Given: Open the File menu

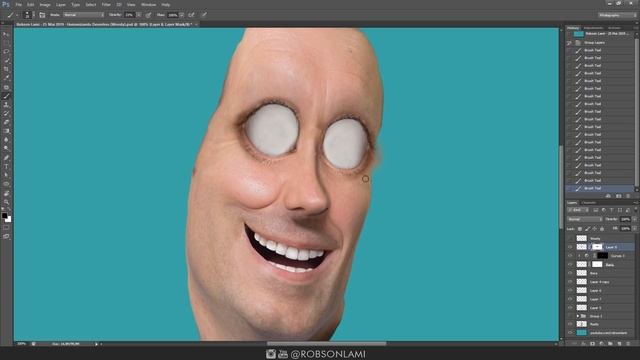Looking at the screenshot, I should coord(18,4).
